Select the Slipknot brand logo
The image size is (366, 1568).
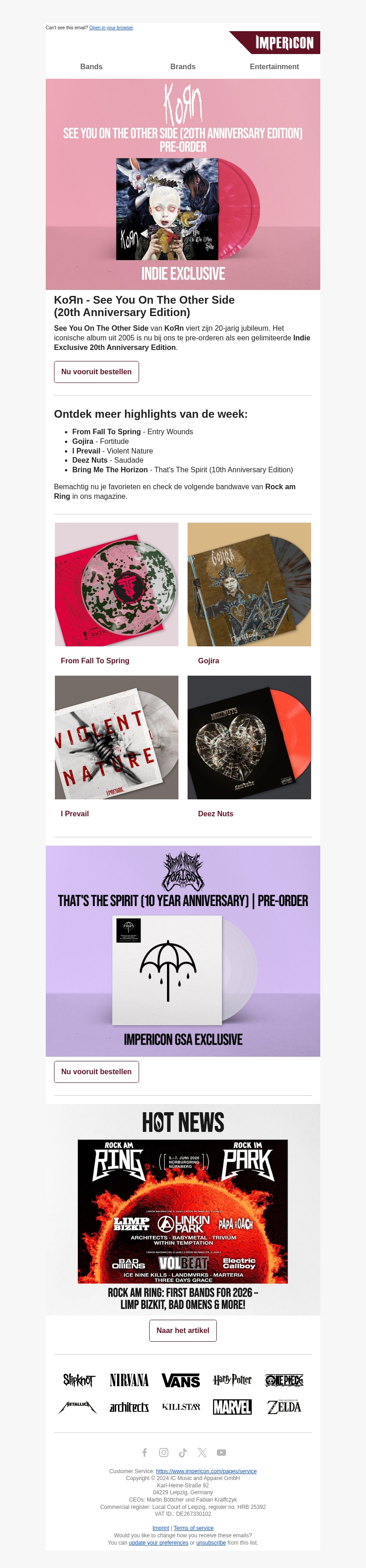click(x=79, y=1380)
